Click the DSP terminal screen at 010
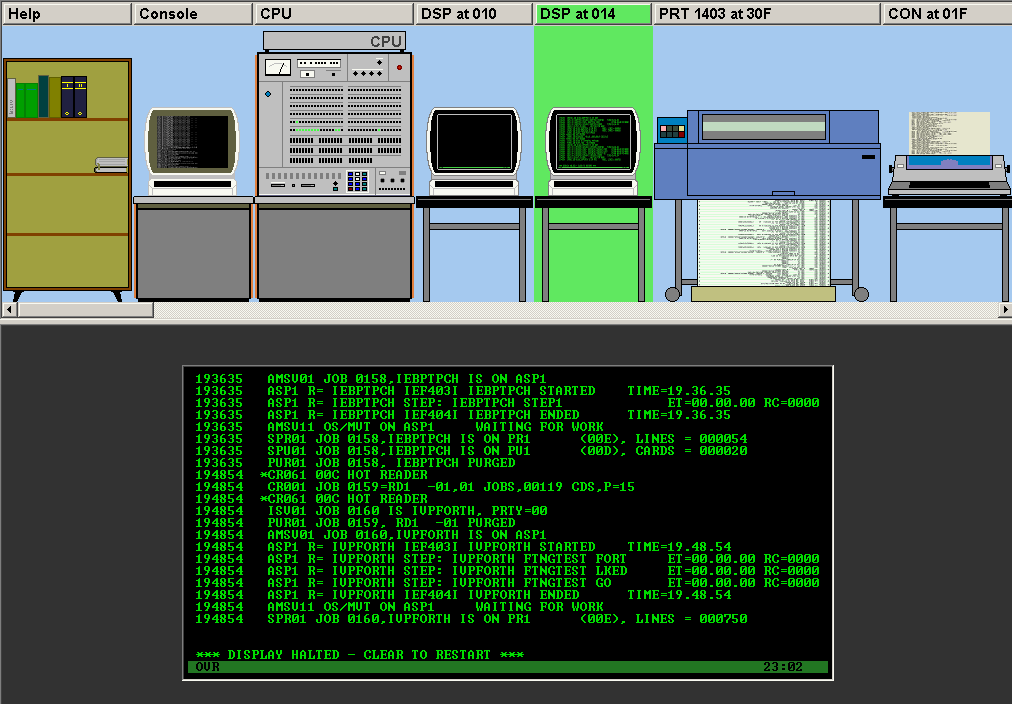This screenshot has width=1012, height=704. [x=472, y=140]
